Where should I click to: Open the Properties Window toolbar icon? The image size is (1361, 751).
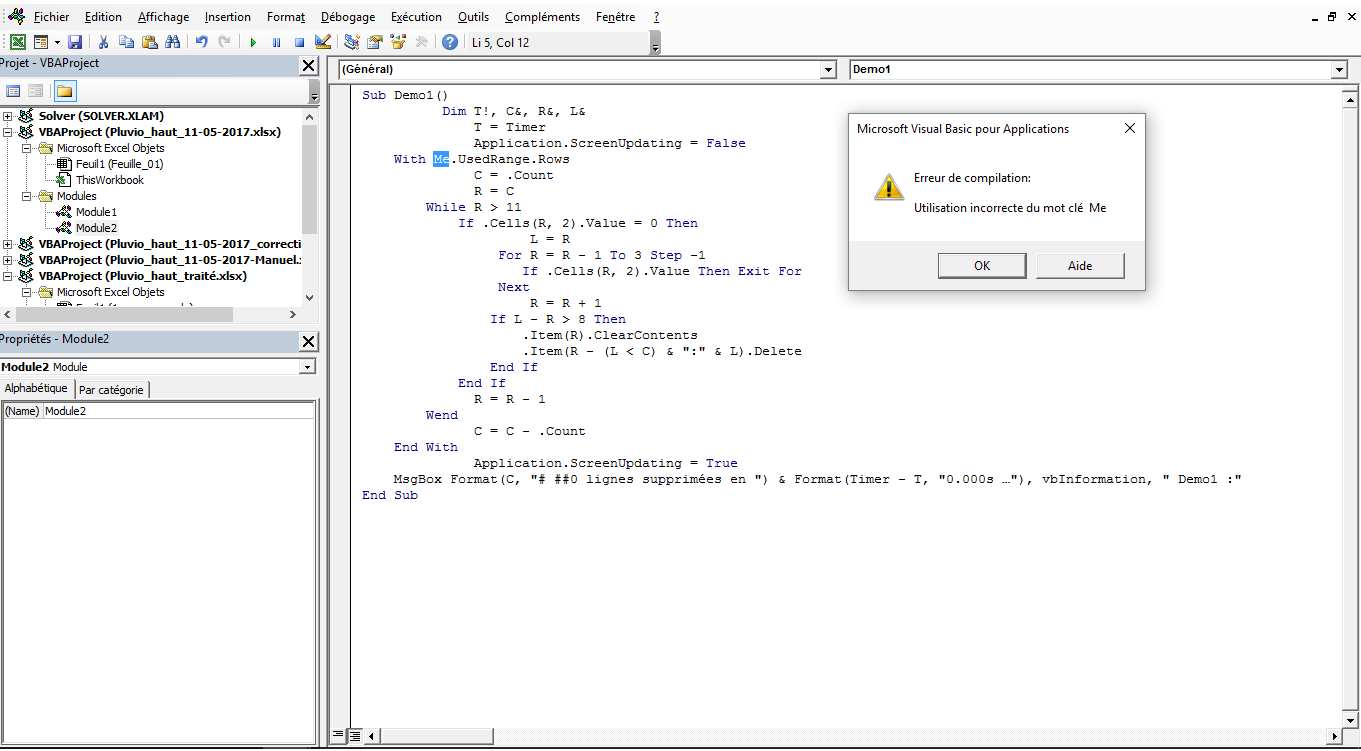pyautogui.click(x=375, y=42)
